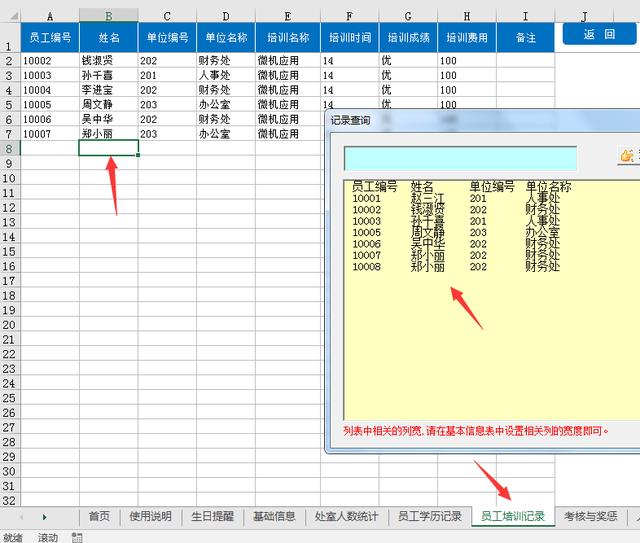Click the 培训时间 header cell

click(x=350, y=38)
